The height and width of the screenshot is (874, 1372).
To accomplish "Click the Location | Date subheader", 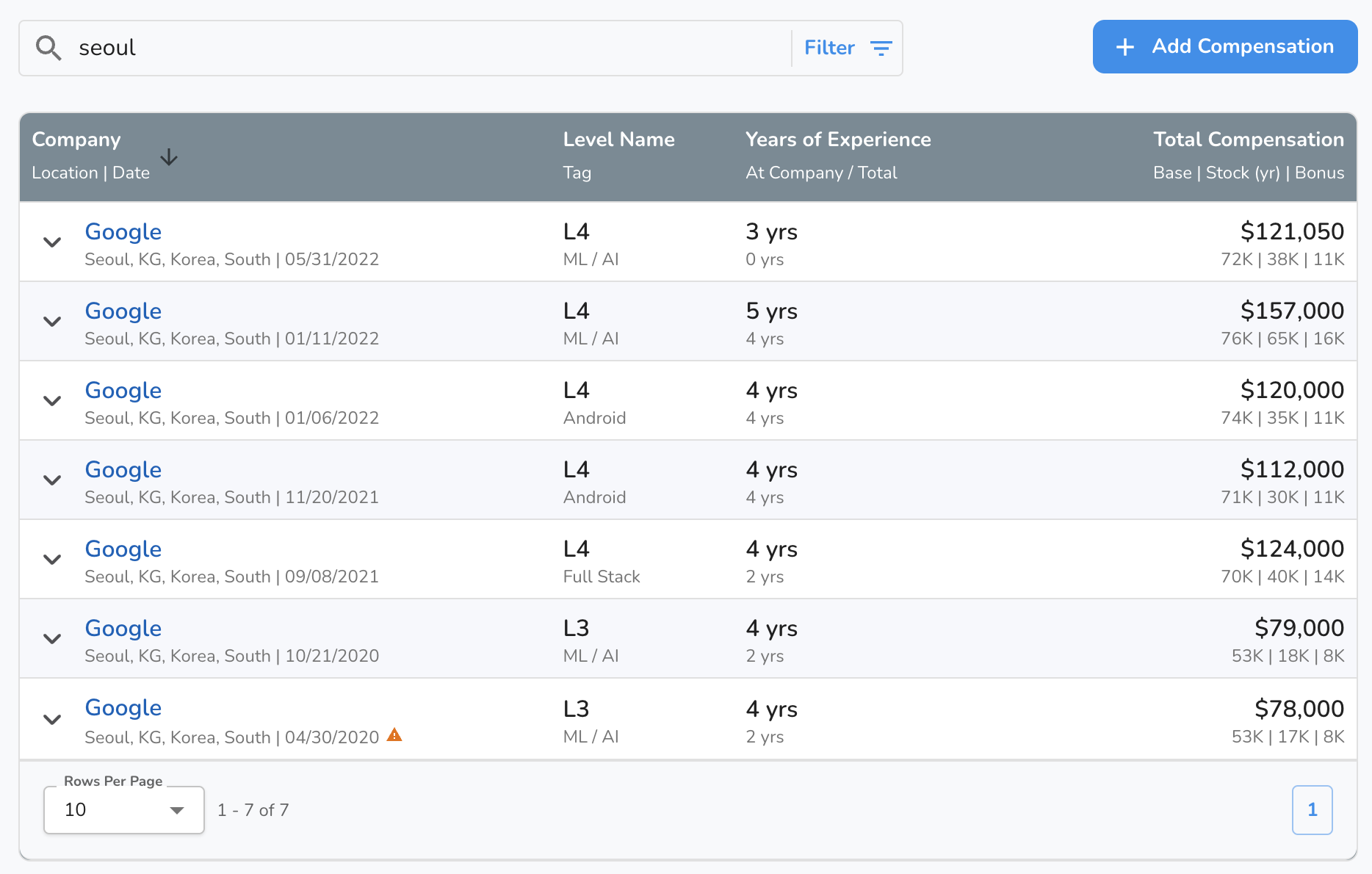I will point(91,173).
